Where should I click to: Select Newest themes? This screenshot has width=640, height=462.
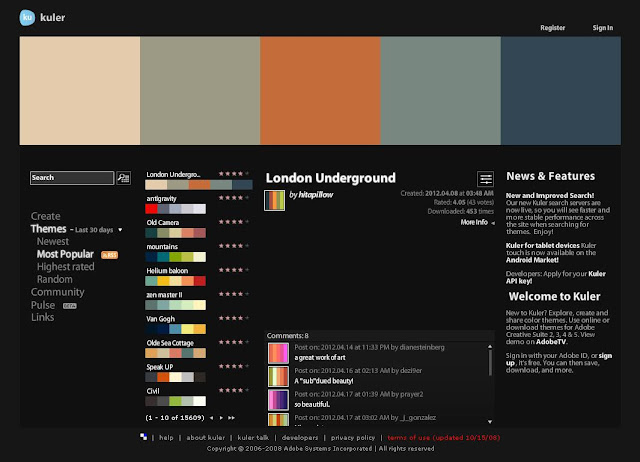pyautogui.click(x=53, y=242)
